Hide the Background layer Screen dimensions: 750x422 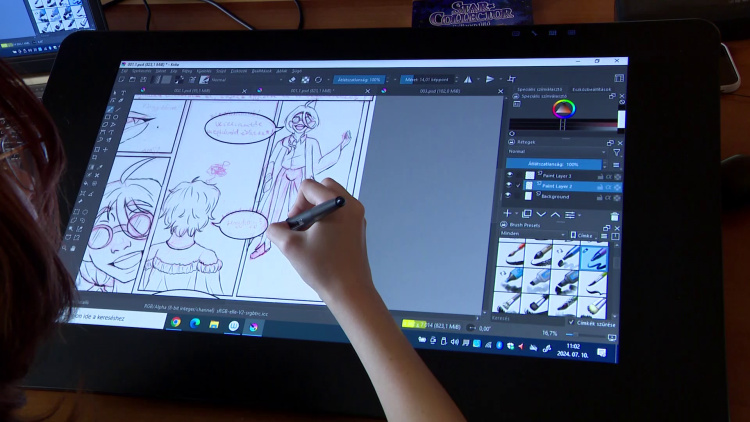pos(510,196)
